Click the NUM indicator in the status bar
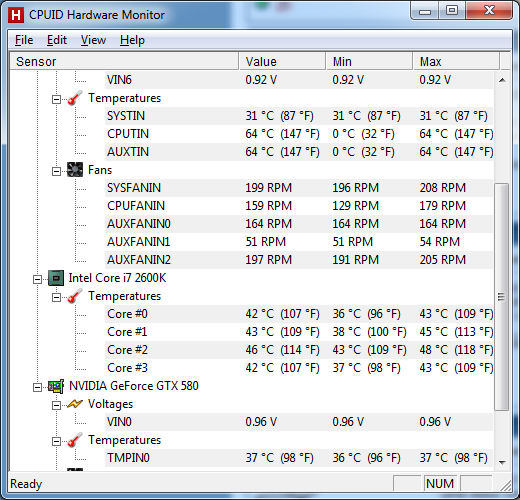Screen dimensions: 520x500 (x=440, y=484)
